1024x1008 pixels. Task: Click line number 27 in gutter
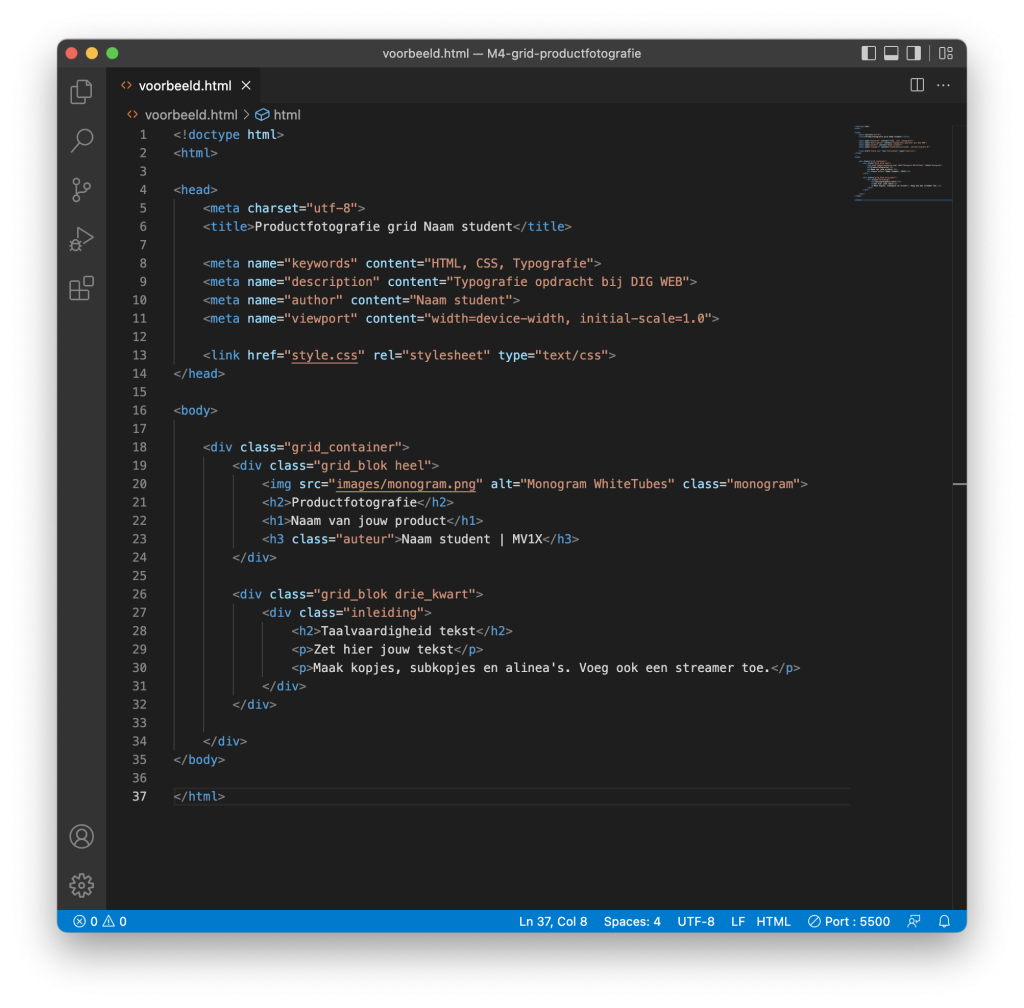pos(139,612)
